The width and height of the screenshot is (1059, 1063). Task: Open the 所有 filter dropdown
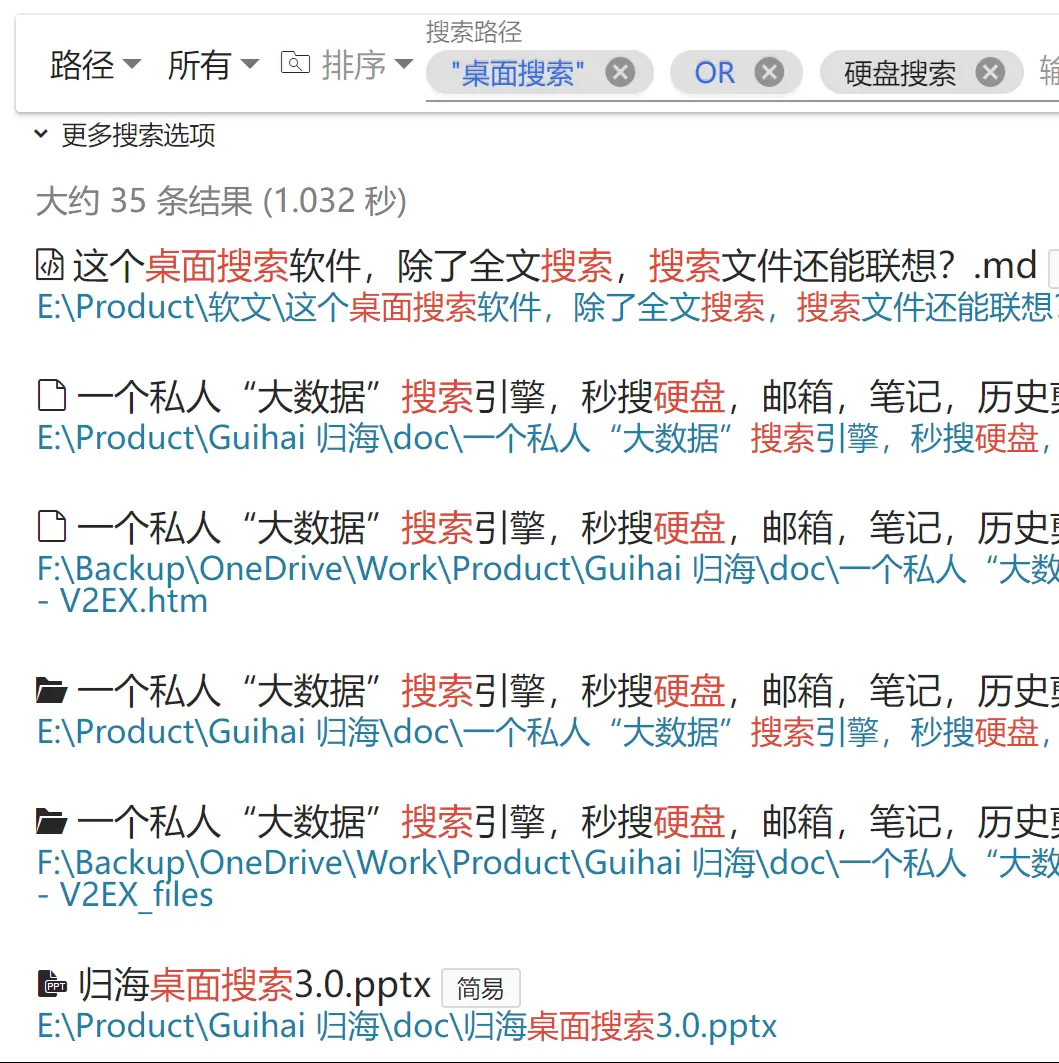(212, 66)
